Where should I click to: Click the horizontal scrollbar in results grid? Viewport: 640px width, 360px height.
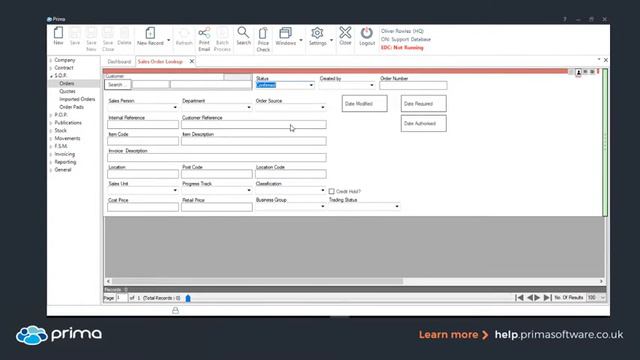[257, 281]
